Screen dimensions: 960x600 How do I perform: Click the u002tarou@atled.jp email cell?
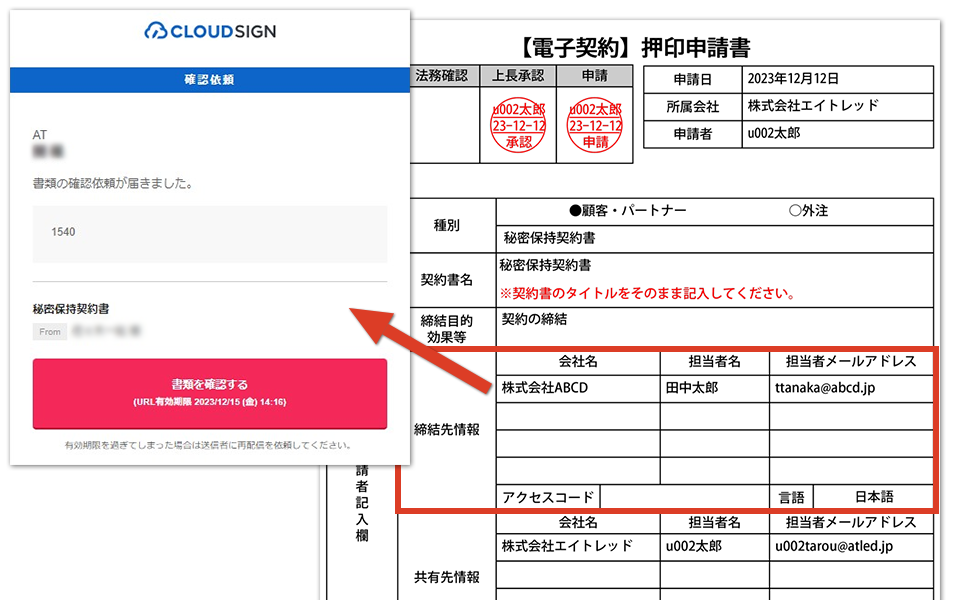pyautogui.click(x=851, y=546)
